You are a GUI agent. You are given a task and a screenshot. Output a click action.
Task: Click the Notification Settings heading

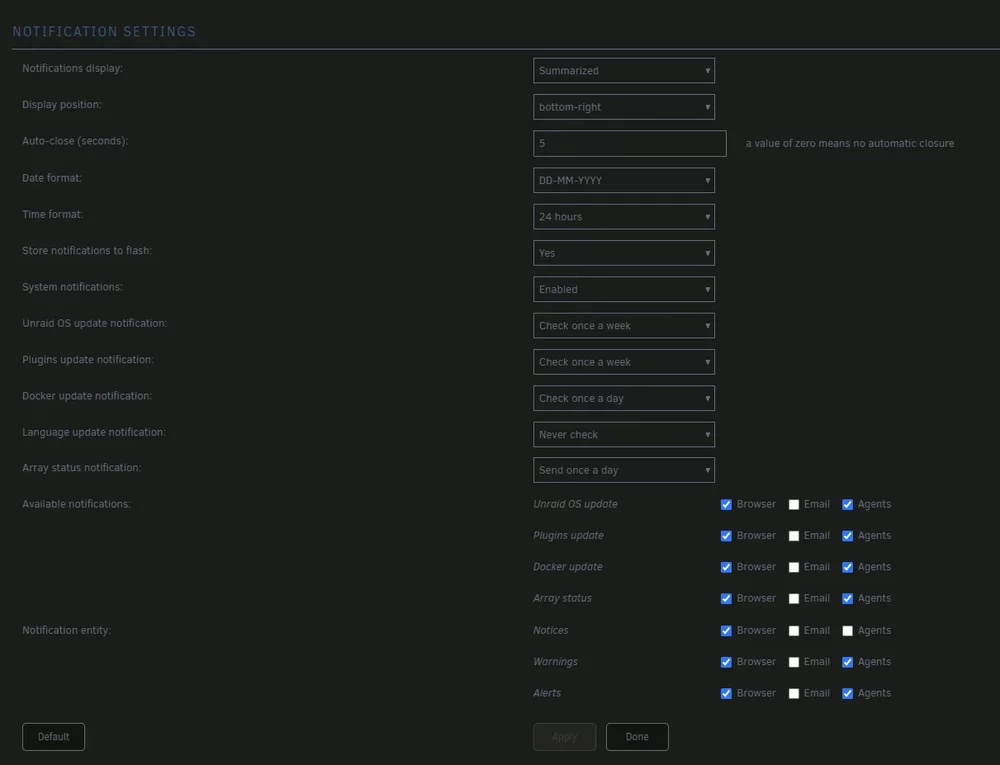tap(104, 31)
